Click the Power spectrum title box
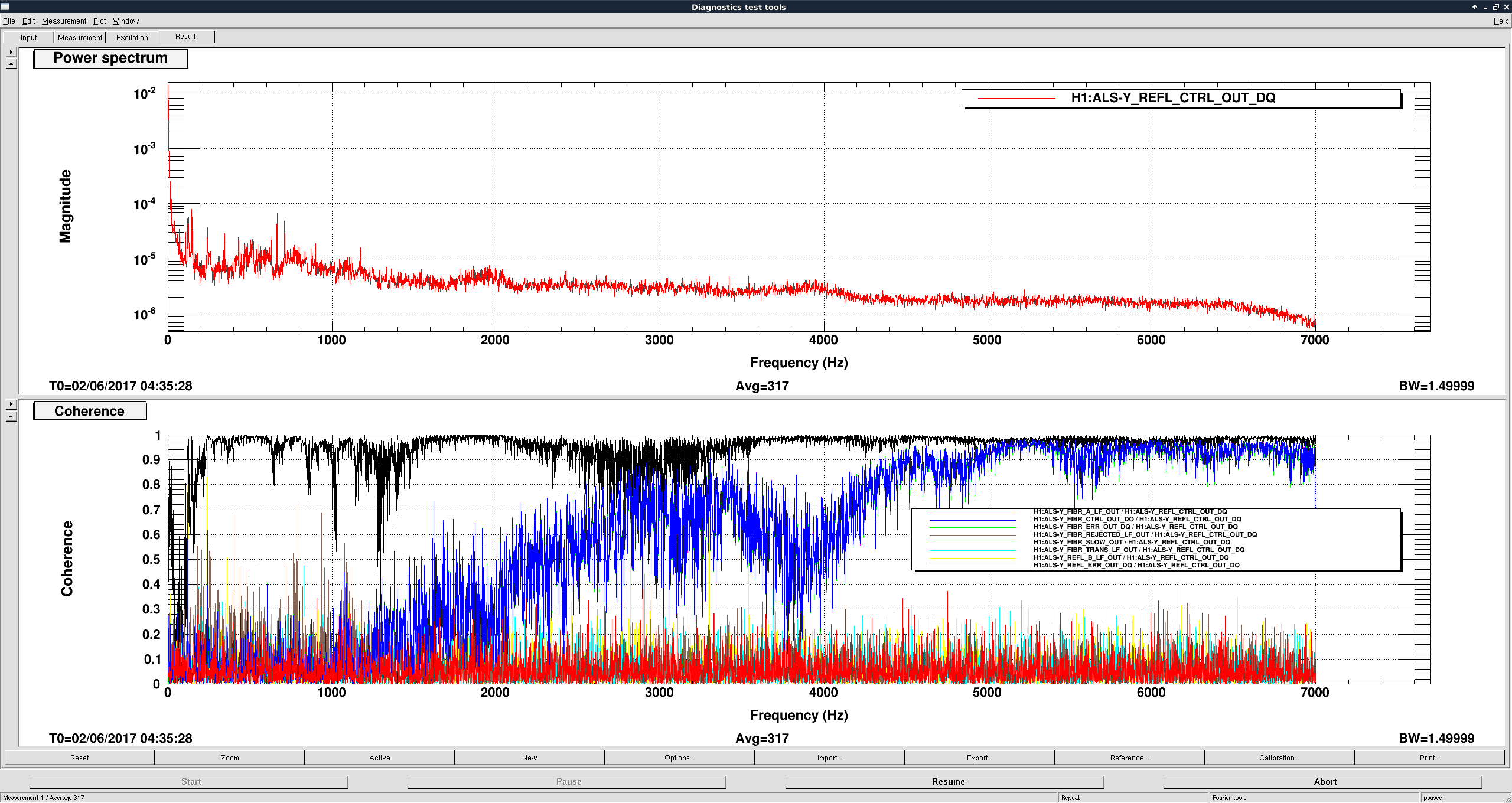Viewport: 1512px width, 803px height. (x=110, y=58)
